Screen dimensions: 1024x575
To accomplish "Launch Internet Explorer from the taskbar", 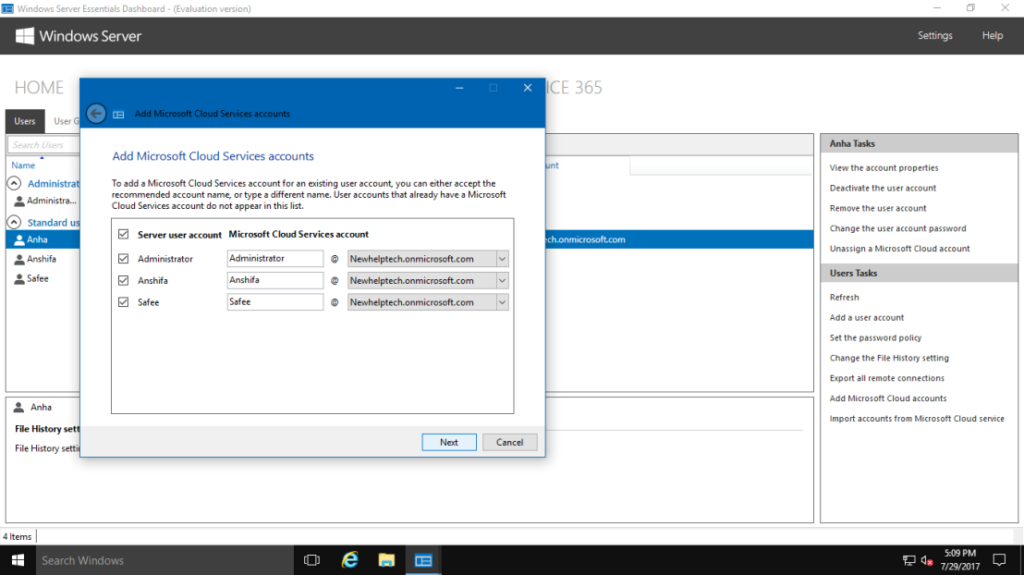I will tap(350, 560).
